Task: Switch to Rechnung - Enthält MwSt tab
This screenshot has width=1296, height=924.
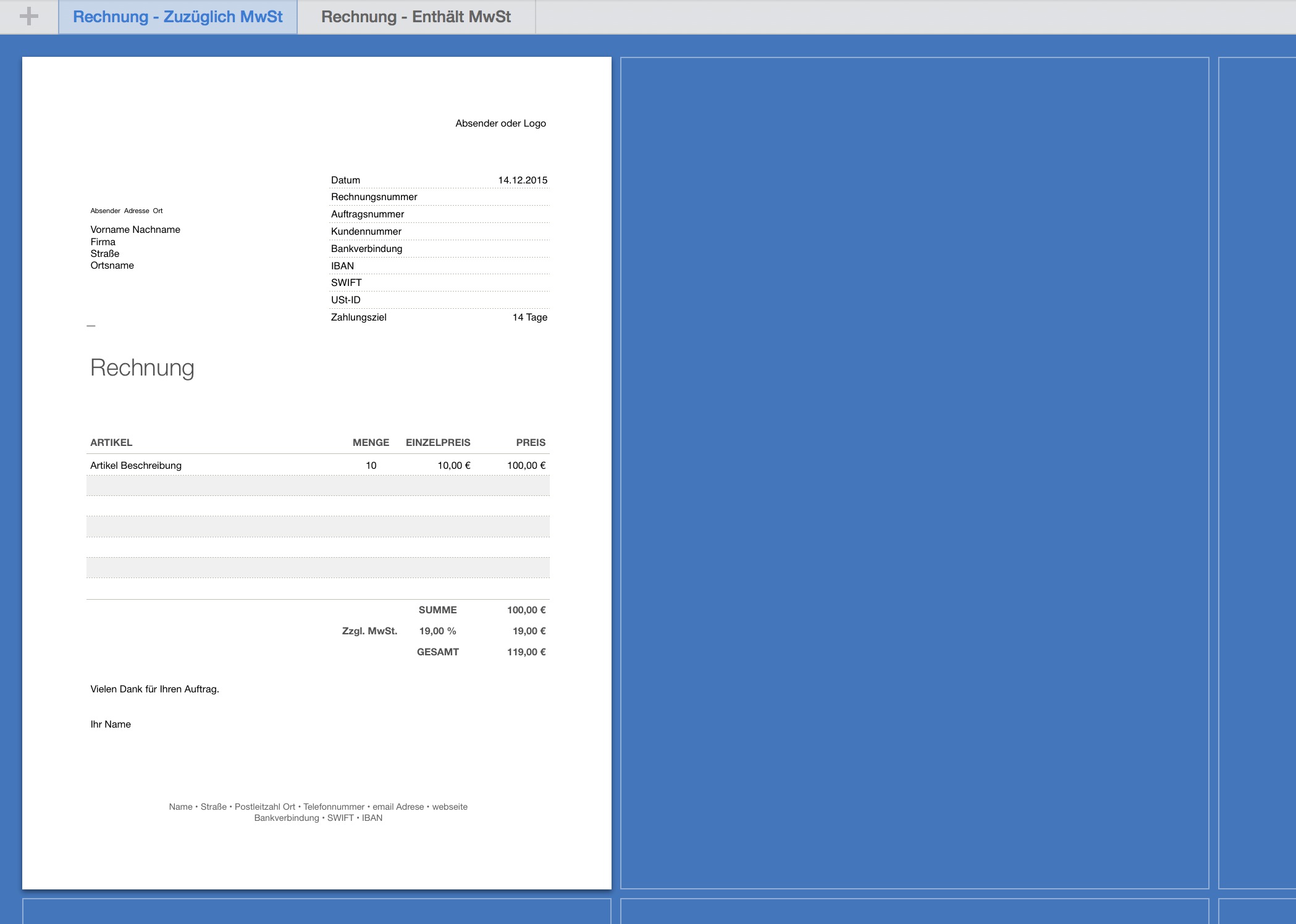Action: click(x=416, y=17)
